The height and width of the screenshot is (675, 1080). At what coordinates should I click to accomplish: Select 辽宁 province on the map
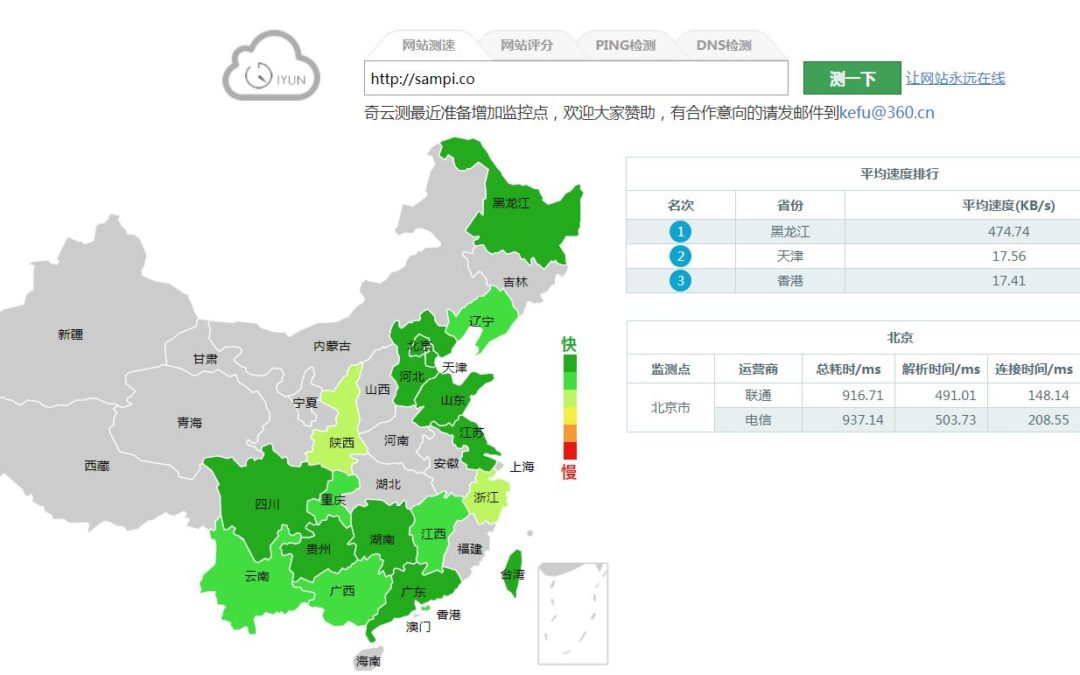[x=481, y=321]
